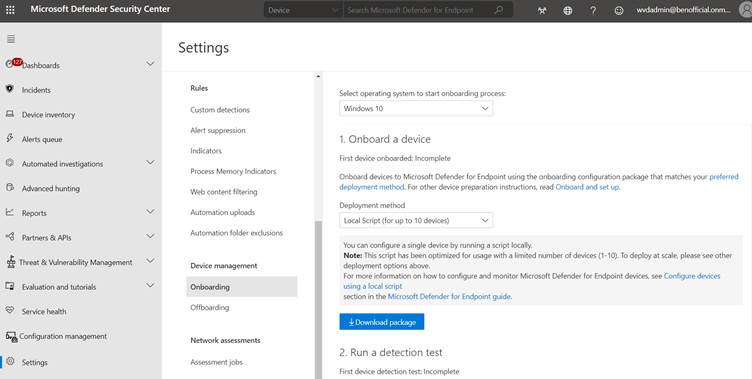The image size is (752, 379).
Task: Click the Alerts queue lightning icon
Action: tap(10, 138)
